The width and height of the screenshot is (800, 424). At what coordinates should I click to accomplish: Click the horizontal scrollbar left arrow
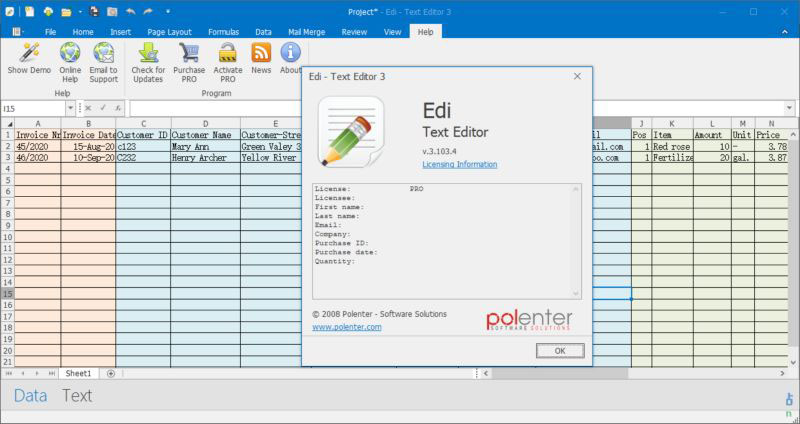[x=486, y=373]
